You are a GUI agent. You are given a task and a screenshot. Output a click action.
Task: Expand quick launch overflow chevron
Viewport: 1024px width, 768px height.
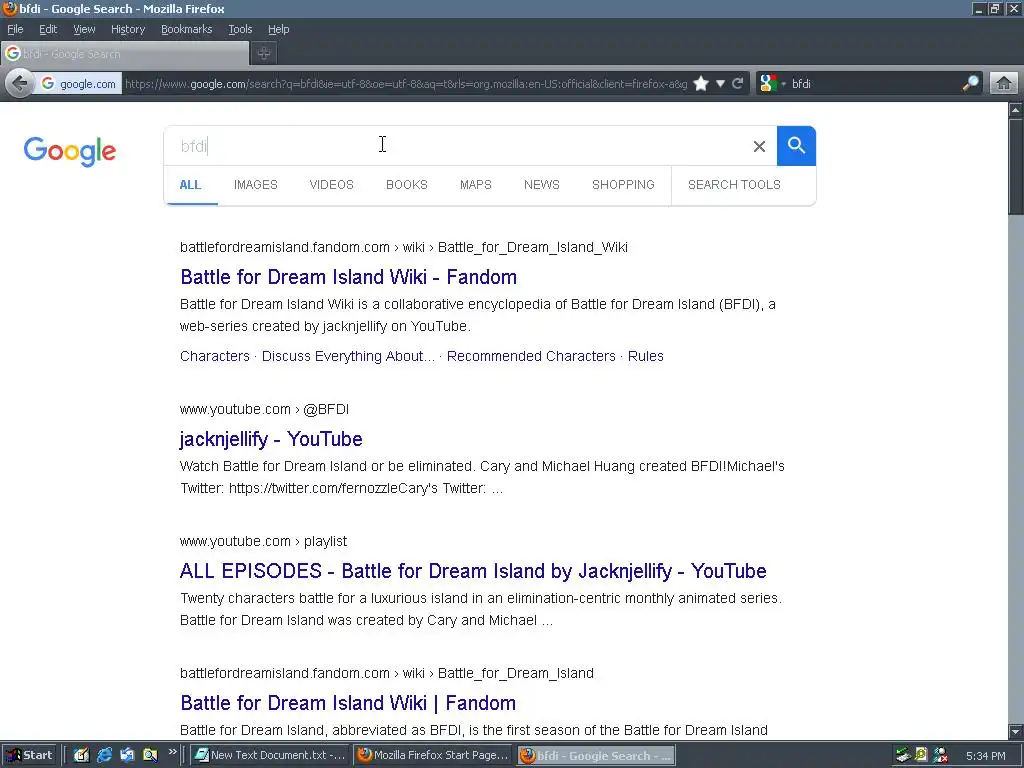click(172, 752)
